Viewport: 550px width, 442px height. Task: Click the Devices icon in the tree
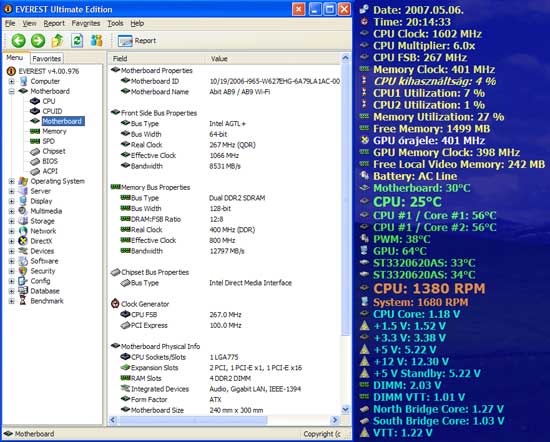pos(23,251)
